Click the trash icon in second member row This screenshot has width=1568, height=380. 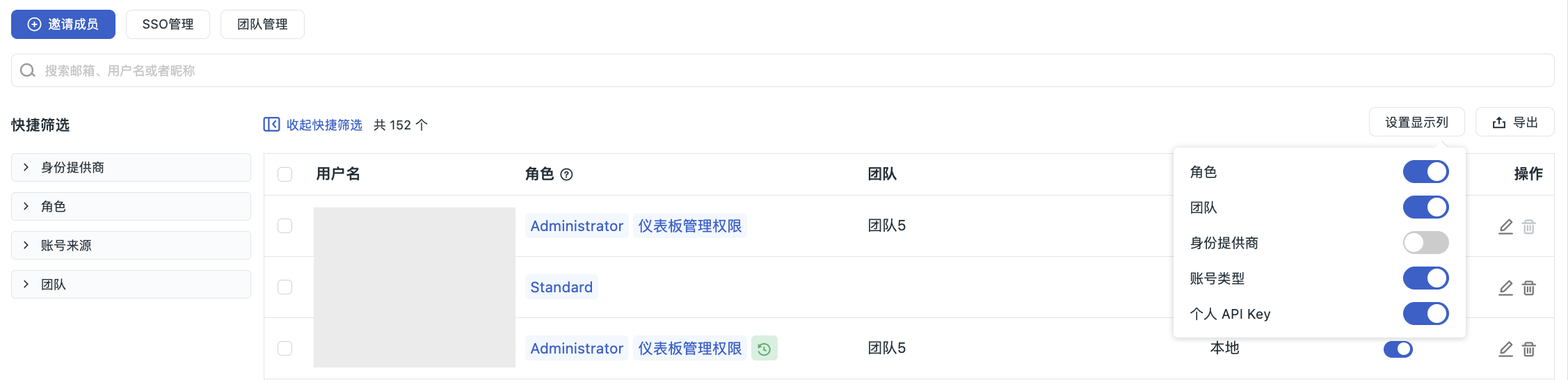[1528, 287]
